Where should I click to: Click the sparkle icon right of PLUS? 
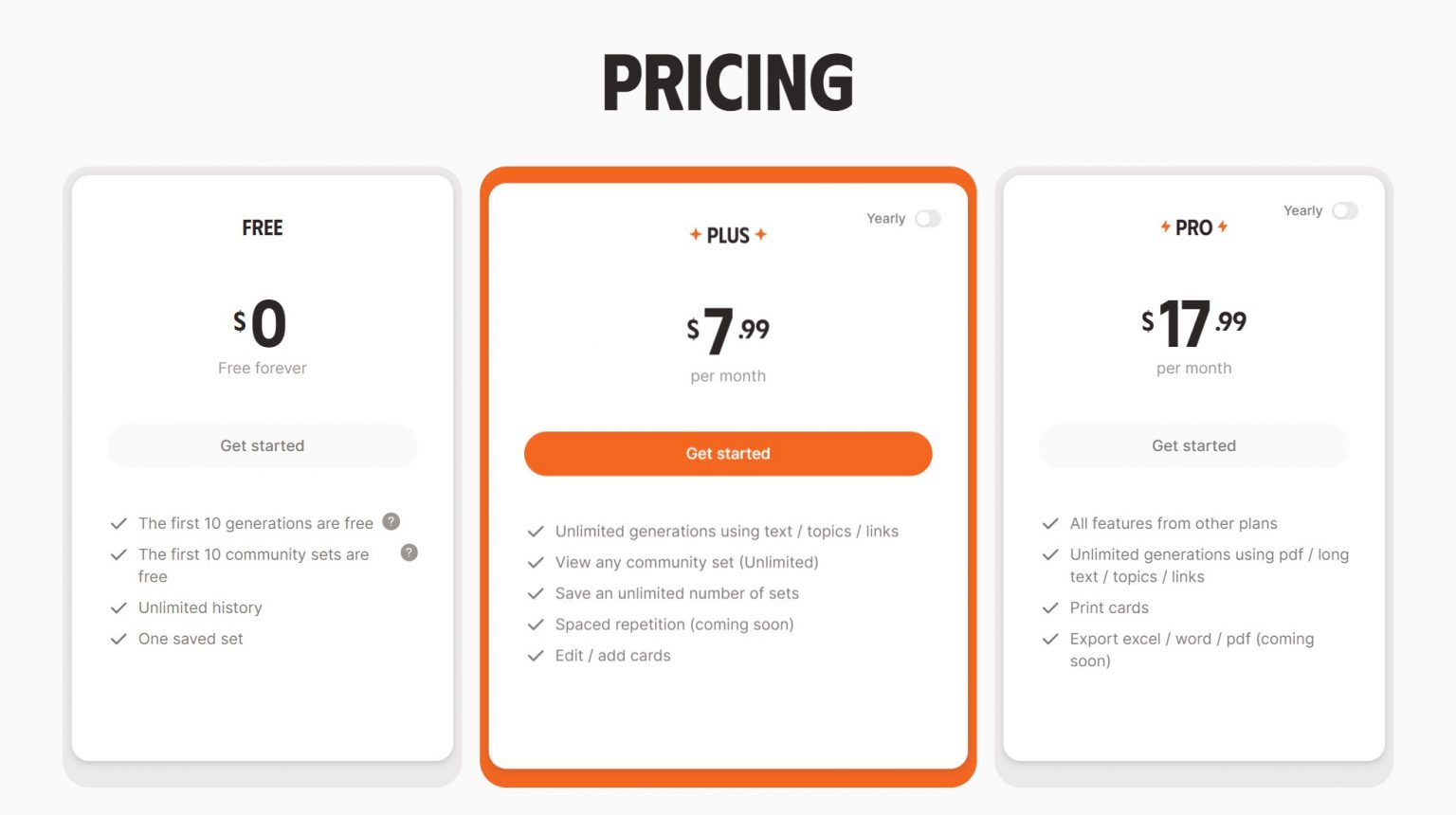pyautogui.click(x=761, y=234)
